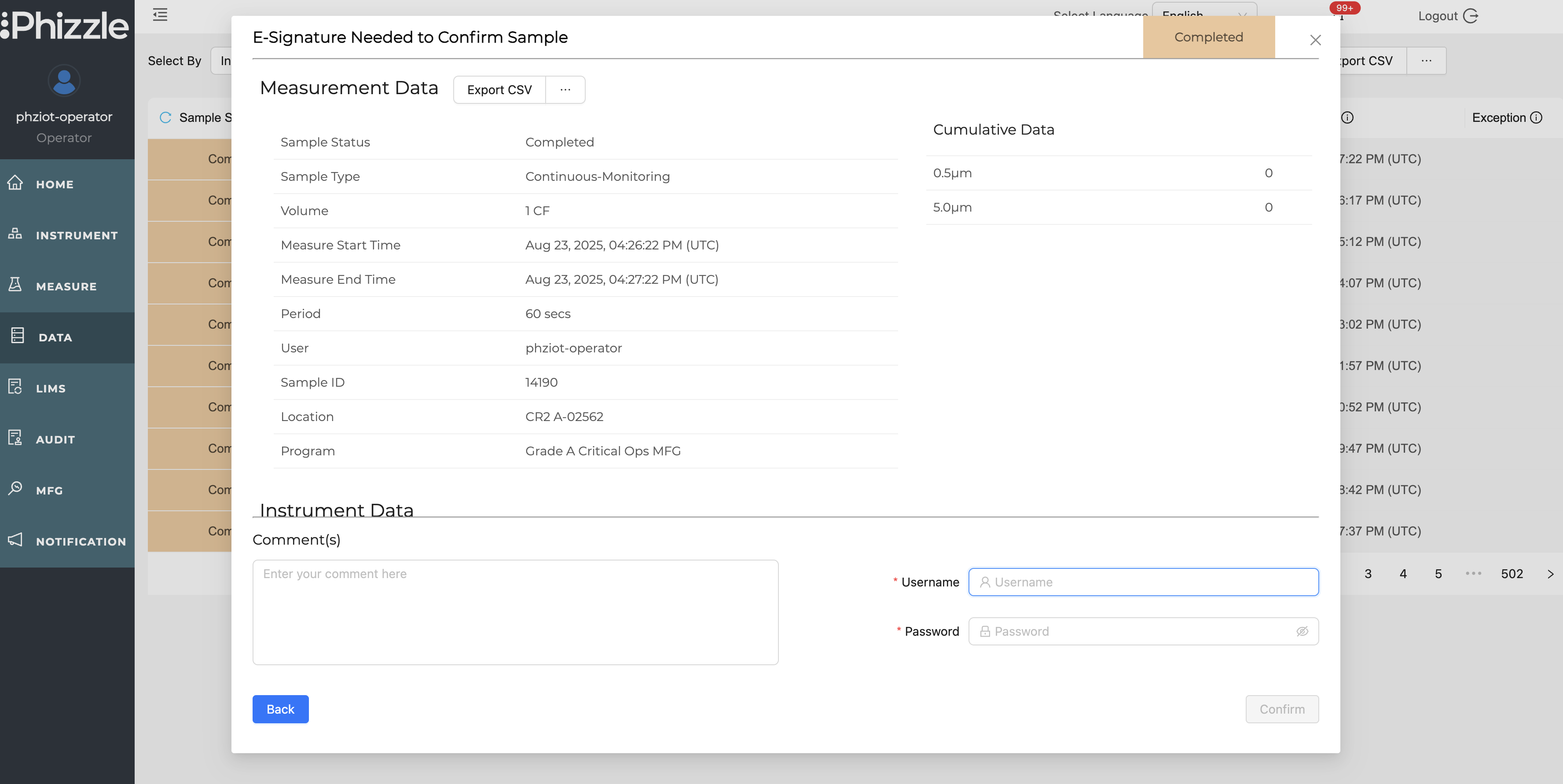The image size is (1563, 784).
Task: Click the Username input field
Action: [1143, 582]
